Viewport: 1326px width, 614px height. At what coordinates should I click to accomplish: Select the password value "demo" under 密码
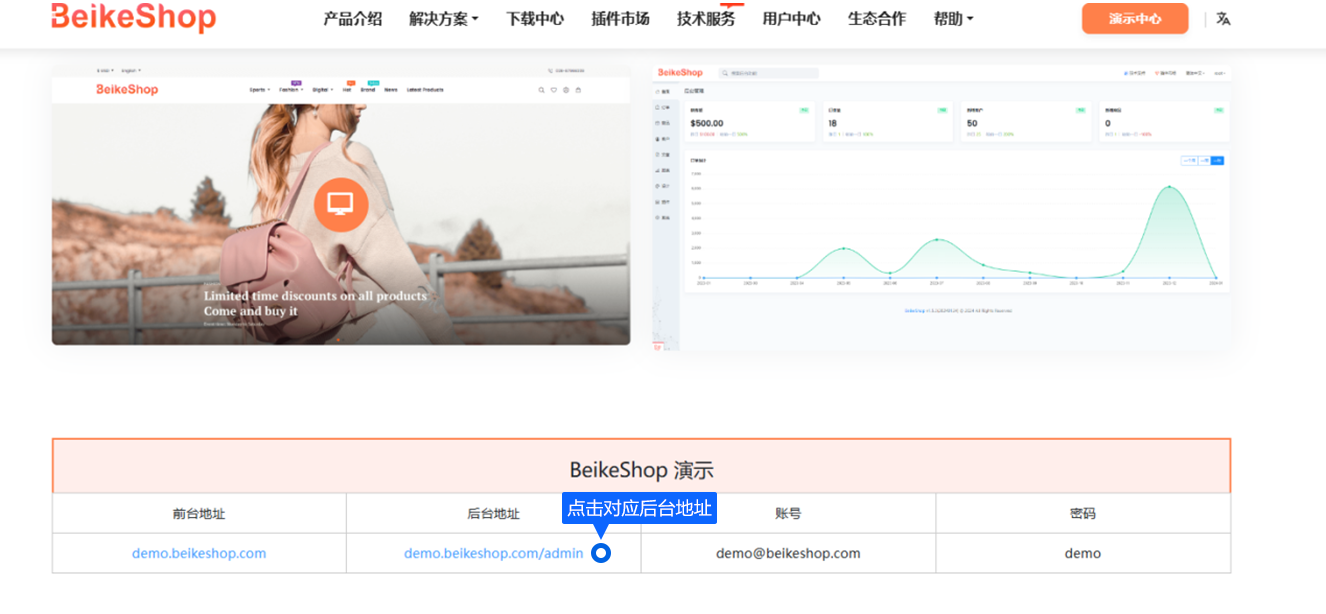(x=1083, y=553)
